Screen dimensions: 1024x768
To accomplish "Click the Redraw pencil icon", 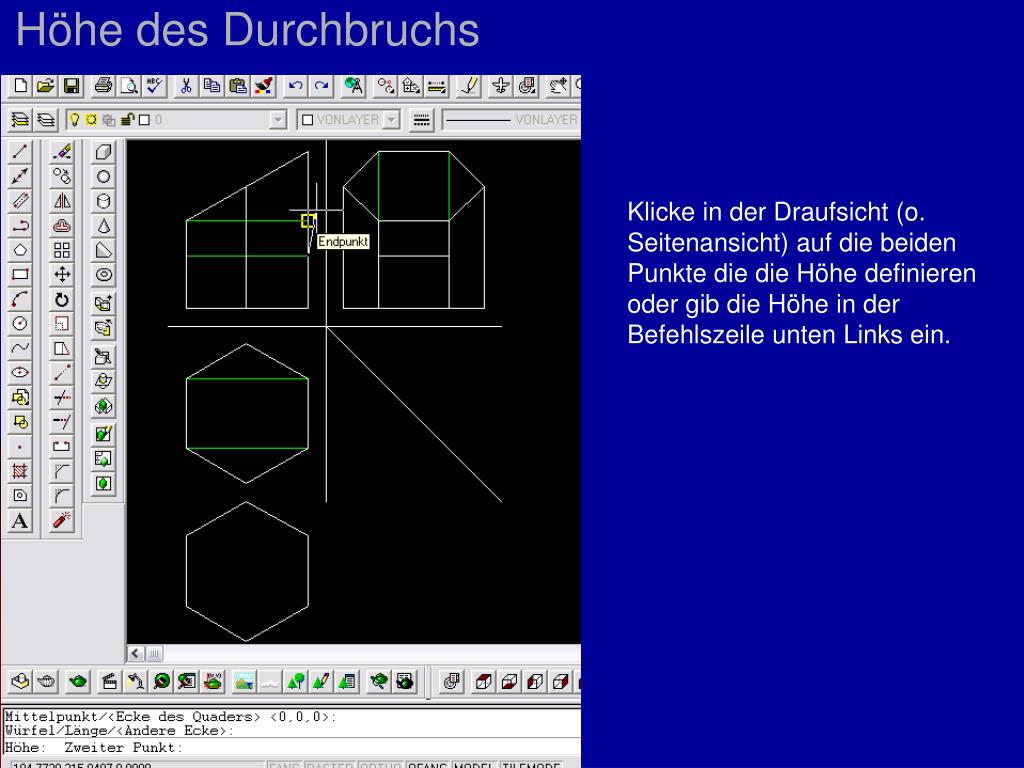I will pyautogui.click(x=469, y=86).
